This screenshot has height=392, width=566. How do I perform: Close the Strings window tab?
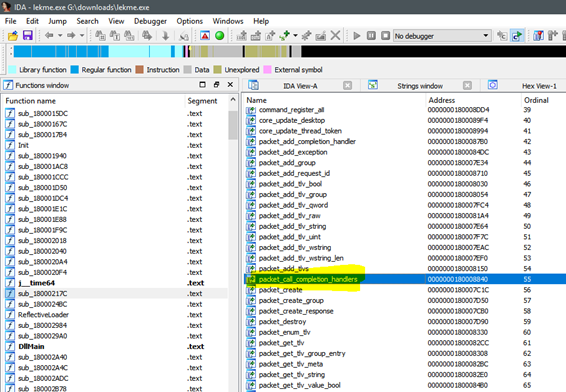tap(467, 85)
